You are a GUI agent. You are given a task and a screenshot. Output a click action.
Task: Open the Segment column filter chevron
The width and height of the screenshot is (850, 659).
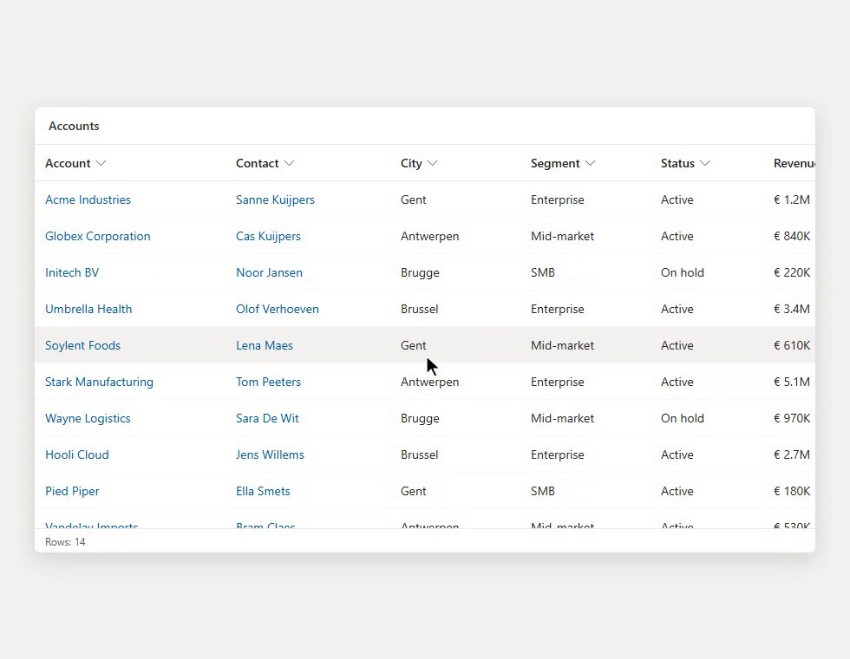tap(590, 163)
